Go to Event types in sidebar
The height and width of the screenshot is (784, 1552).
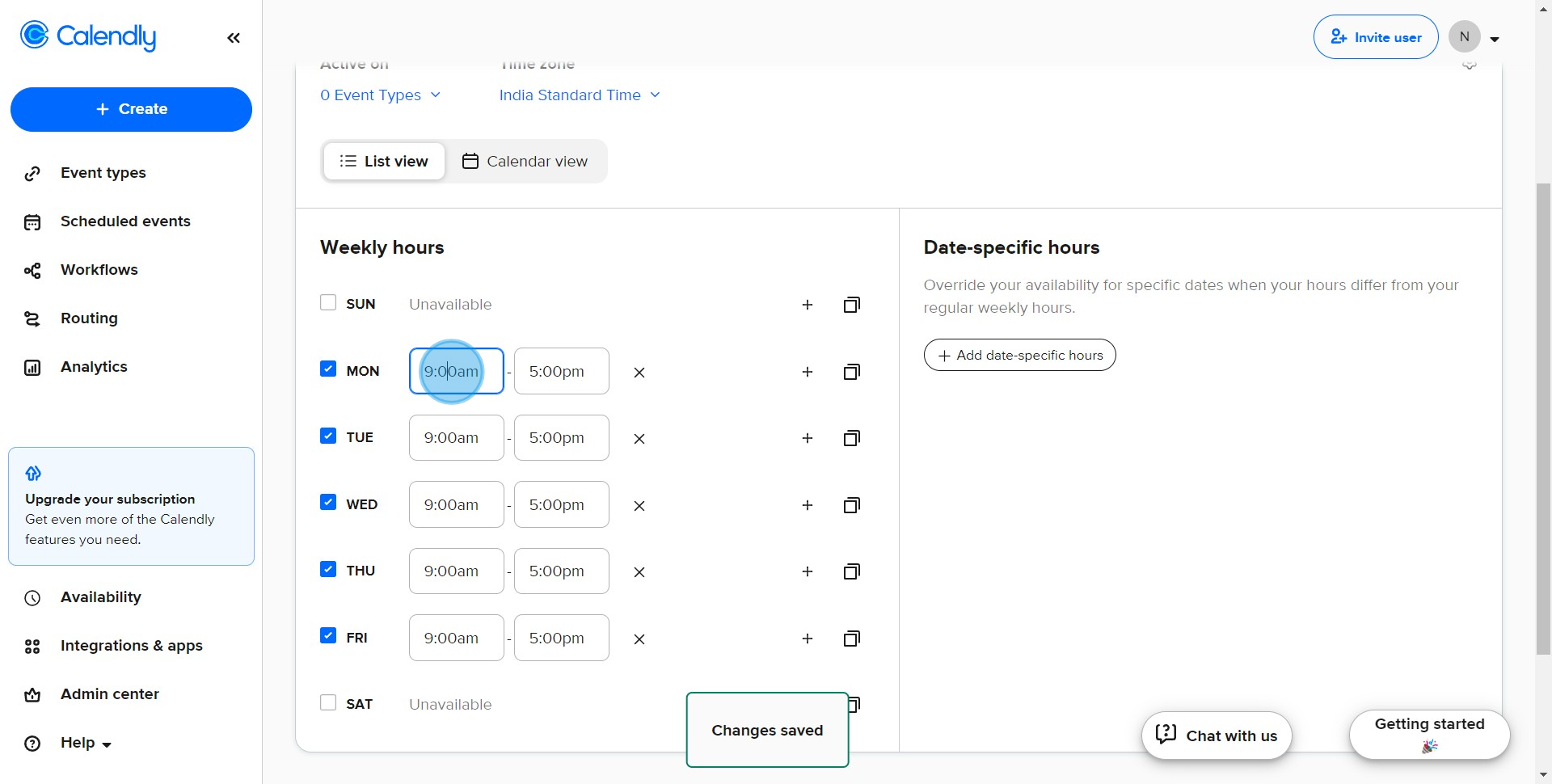coord(103,173)
